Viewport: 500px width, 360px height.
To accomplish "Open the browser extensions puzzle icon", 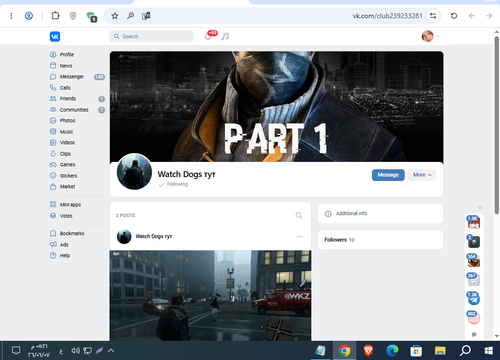I will 55,16.
